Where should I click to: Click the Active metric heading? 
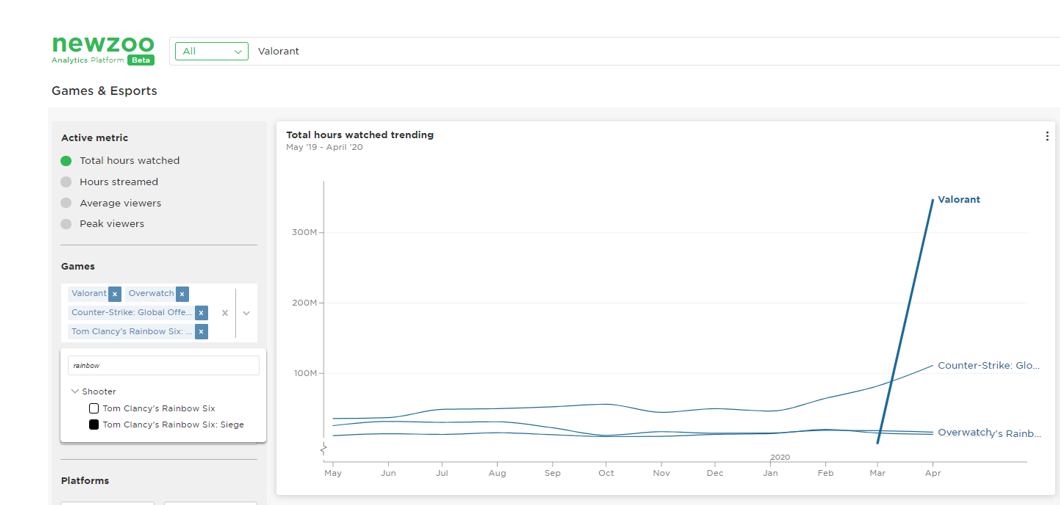click(95, 138)
